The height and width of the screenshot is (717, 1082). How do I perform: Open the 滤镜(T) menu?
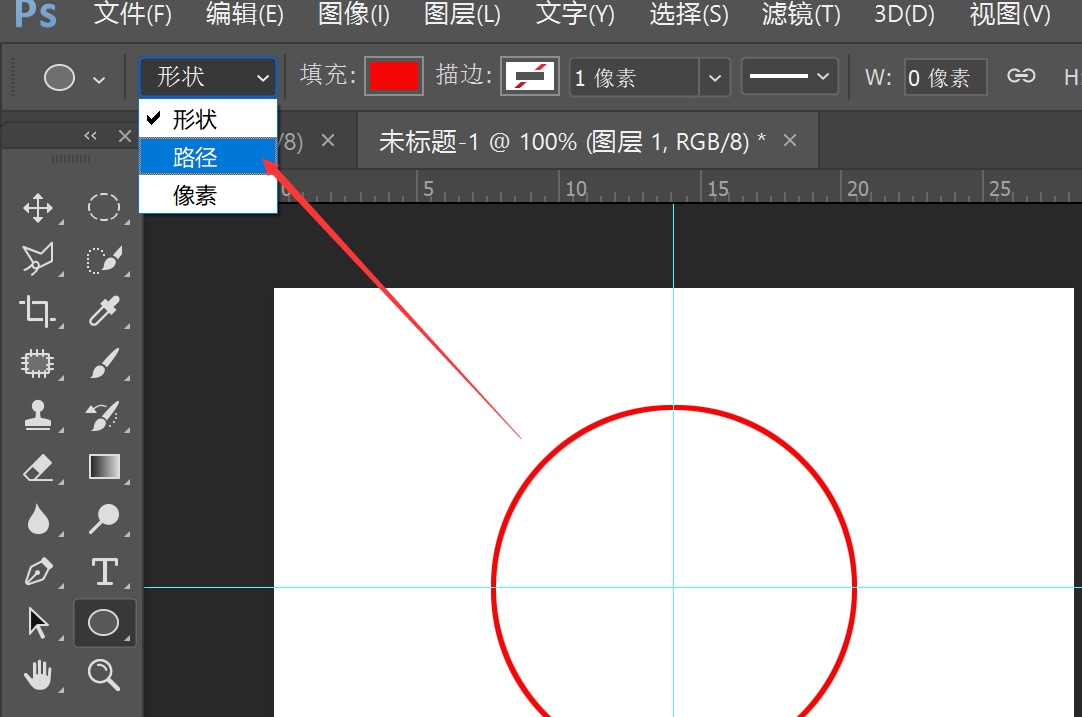click(801, 14)
